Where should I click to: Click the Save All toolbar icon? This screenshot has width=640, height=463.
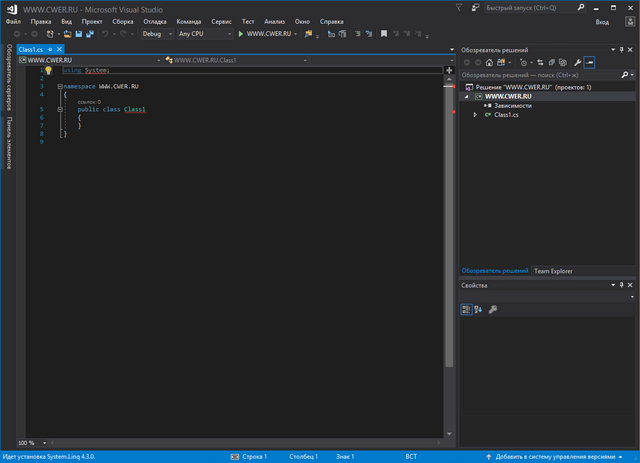click(91, 34)
